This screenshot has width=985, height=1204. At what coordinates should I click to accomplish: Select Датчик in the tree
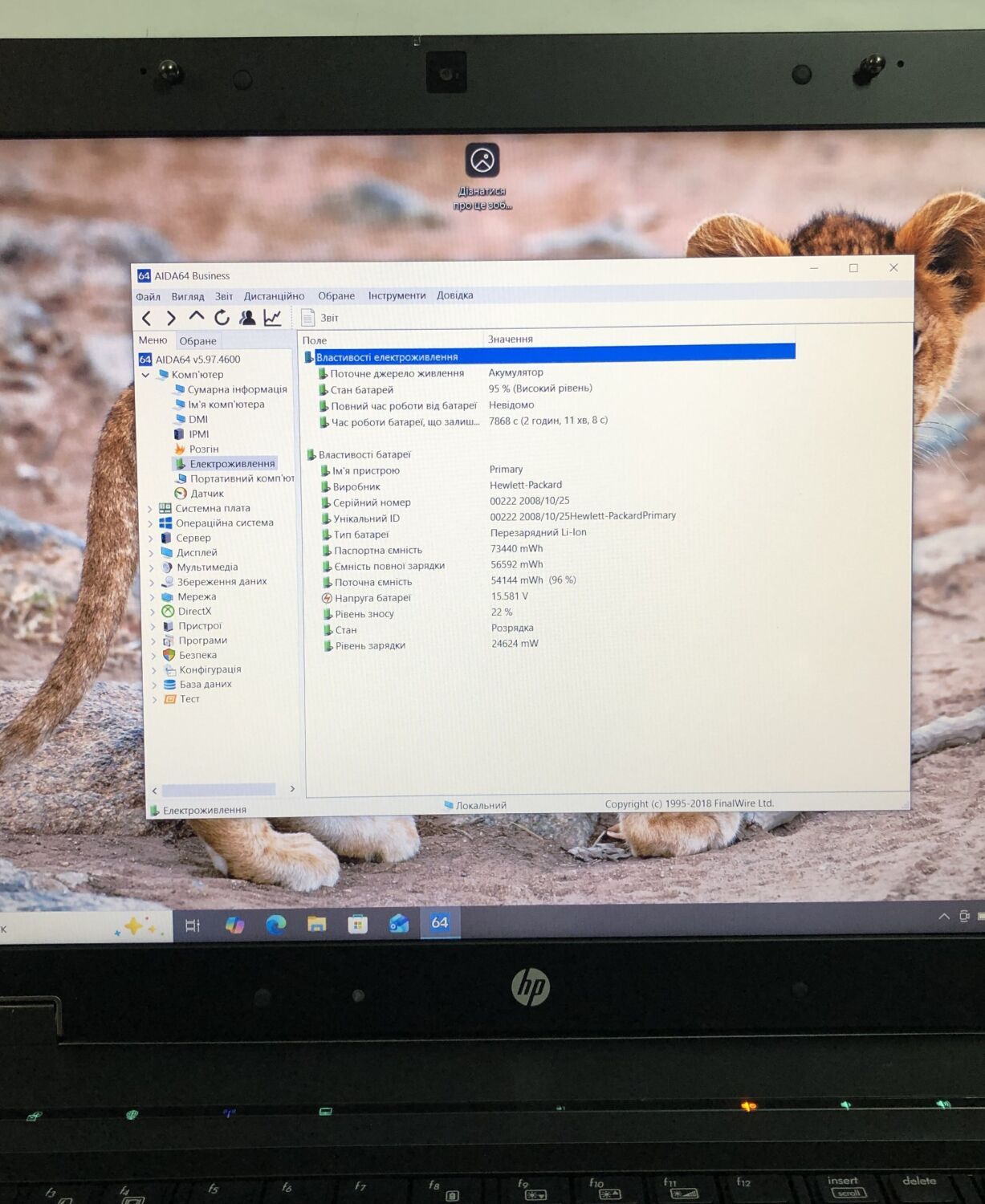206,494
